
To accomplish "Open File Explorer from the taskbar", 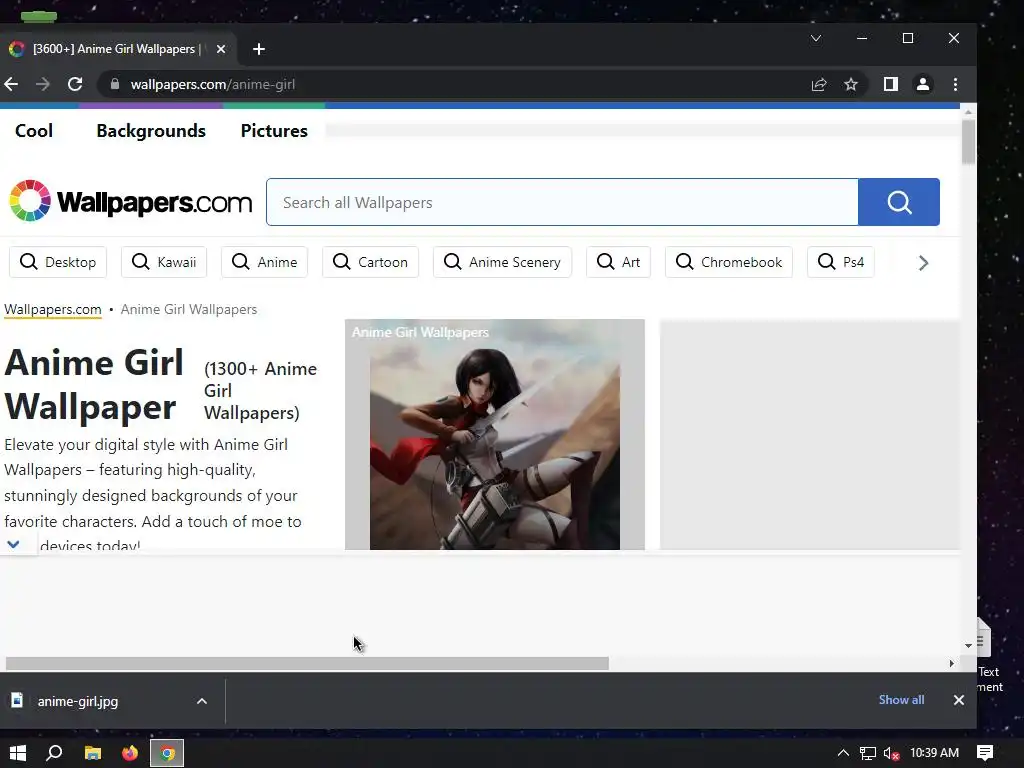I will click(x=93, y=753).
